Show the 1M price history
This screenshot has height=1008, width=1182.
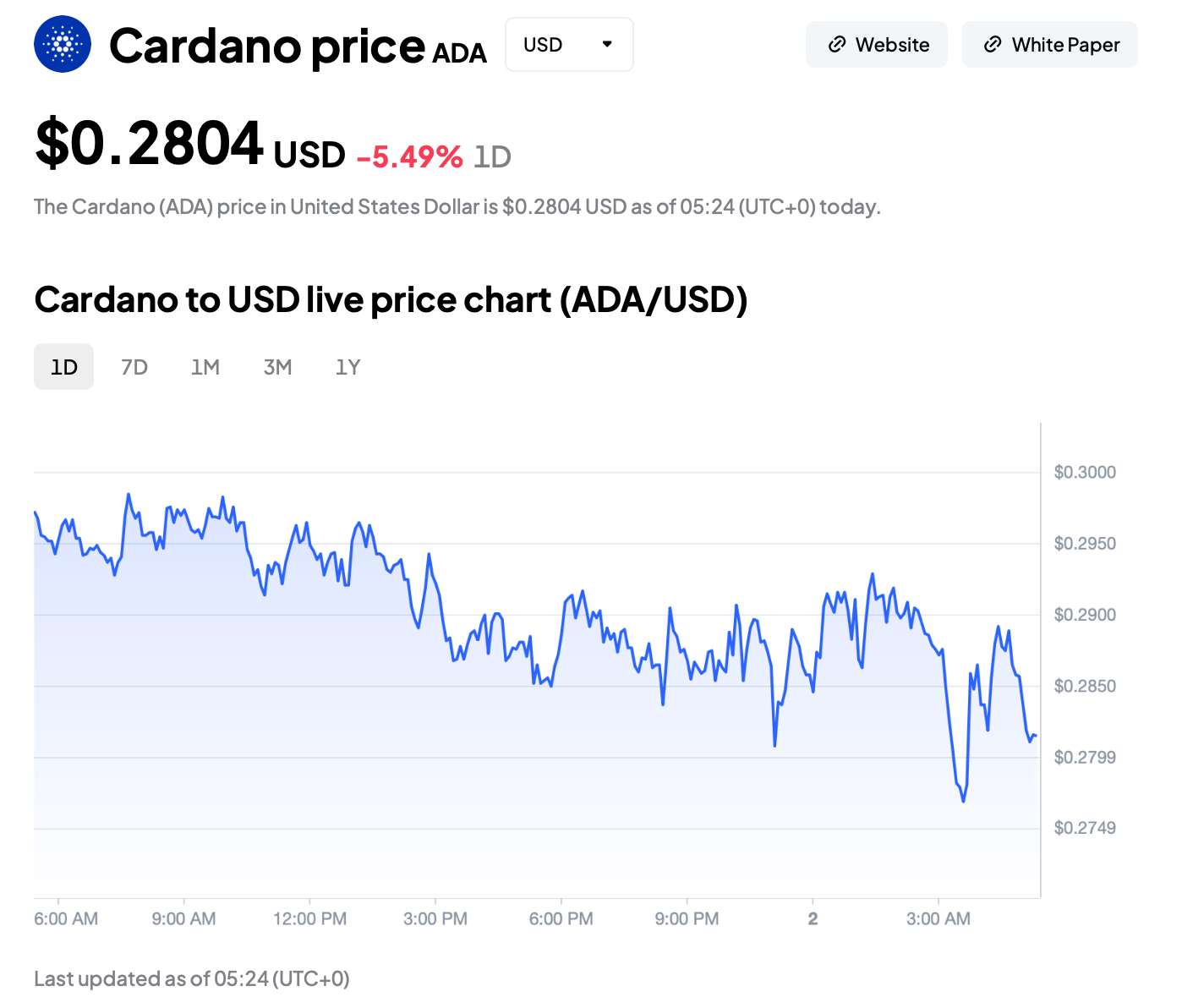[205, 367]
